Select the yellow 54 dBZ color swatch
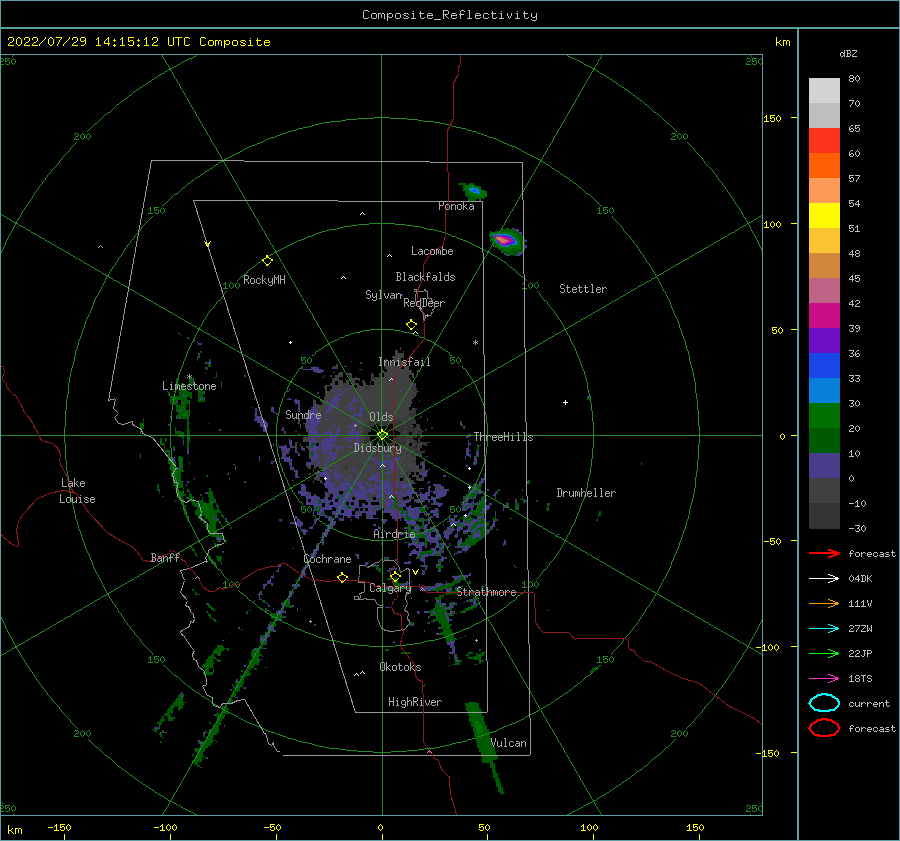 click(824, 215)
